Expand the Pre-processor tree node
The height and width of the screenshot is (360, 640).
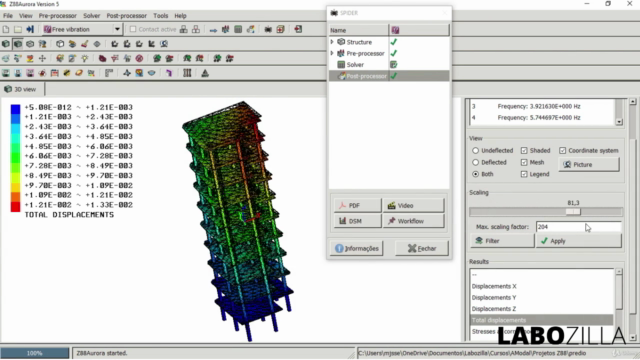(332, 53)
